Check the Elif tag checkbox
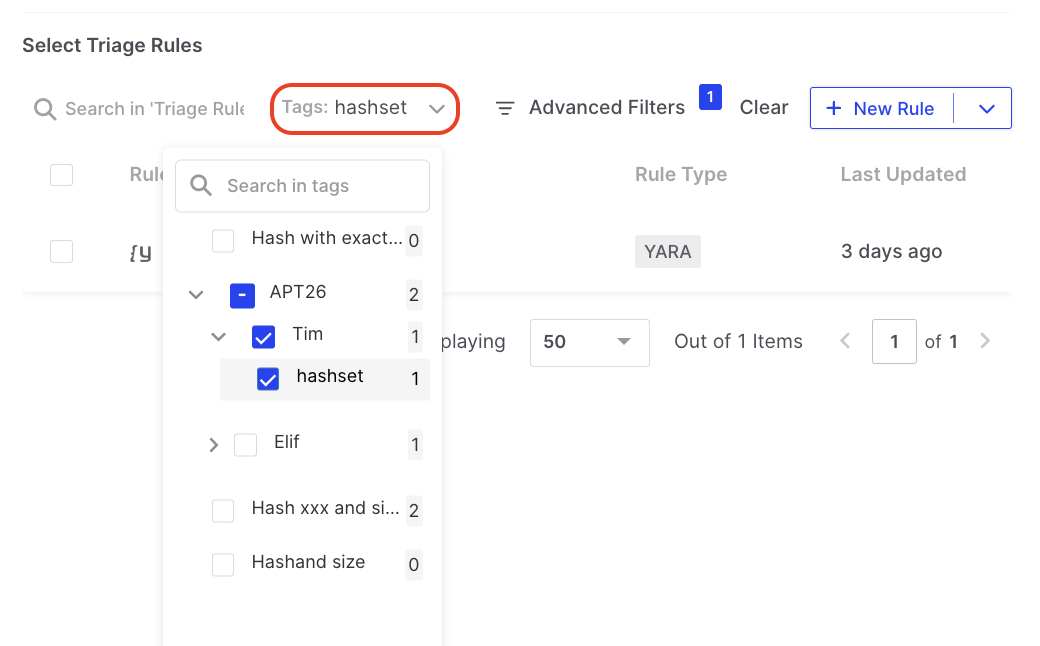This screenshot has height=646, width=1040. tap(245, 444)
